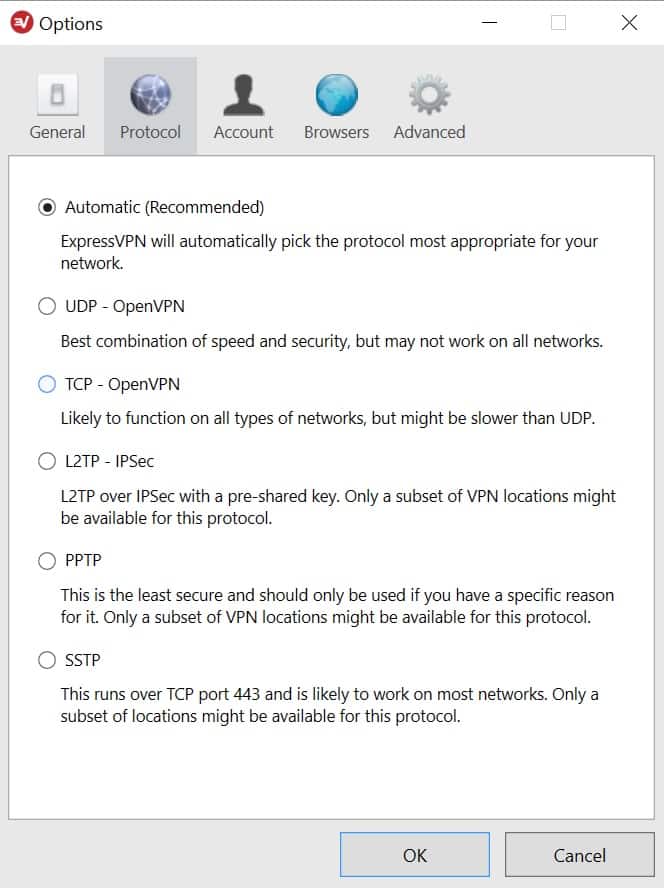This screenshot has width=664, height=888.
Task: Open the General tab switch icon
Action: pyautogui.click(x=57, y=95)
